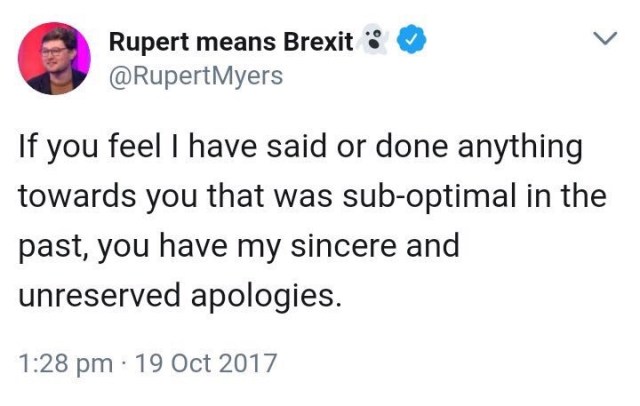Click the display name Rupert means Brexit

point(231,43)
